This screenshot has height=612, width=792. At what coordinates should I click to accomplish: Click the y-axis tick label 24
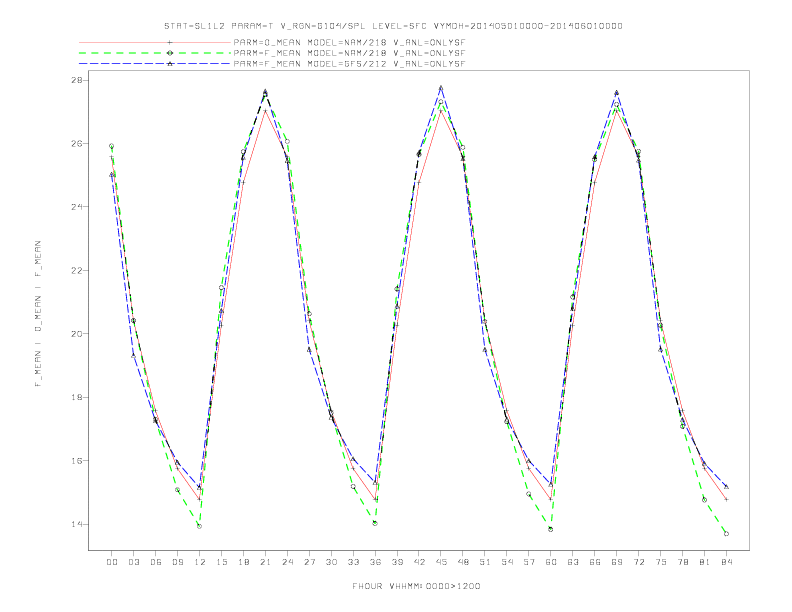[x=79, y=207]
